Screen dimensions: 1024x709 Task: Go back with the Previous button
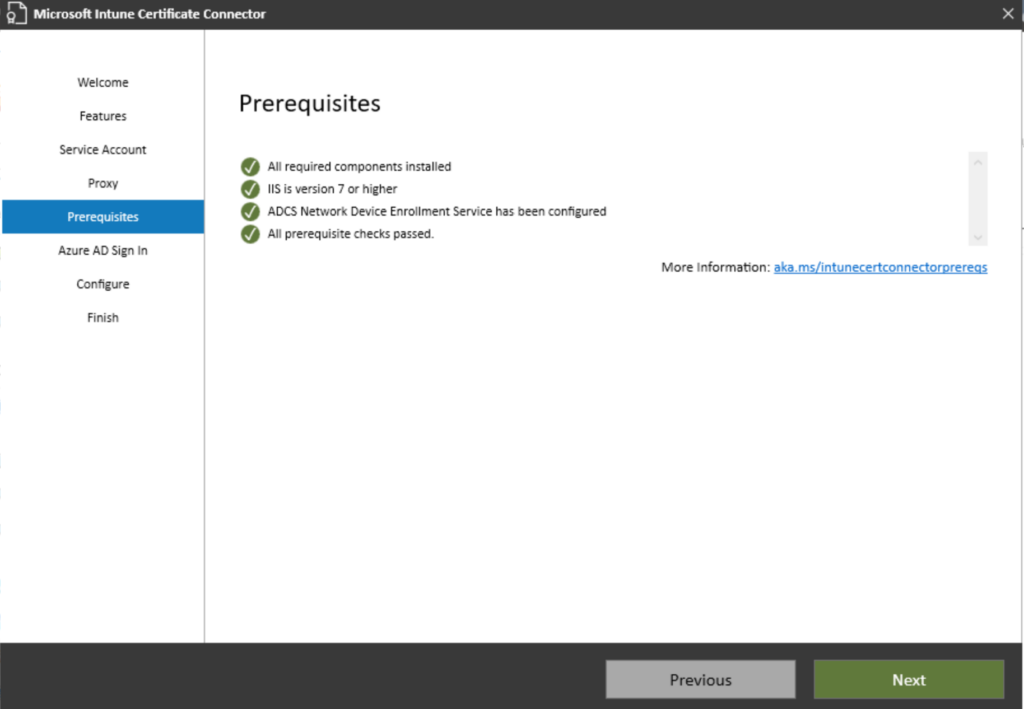pos(700,680)
